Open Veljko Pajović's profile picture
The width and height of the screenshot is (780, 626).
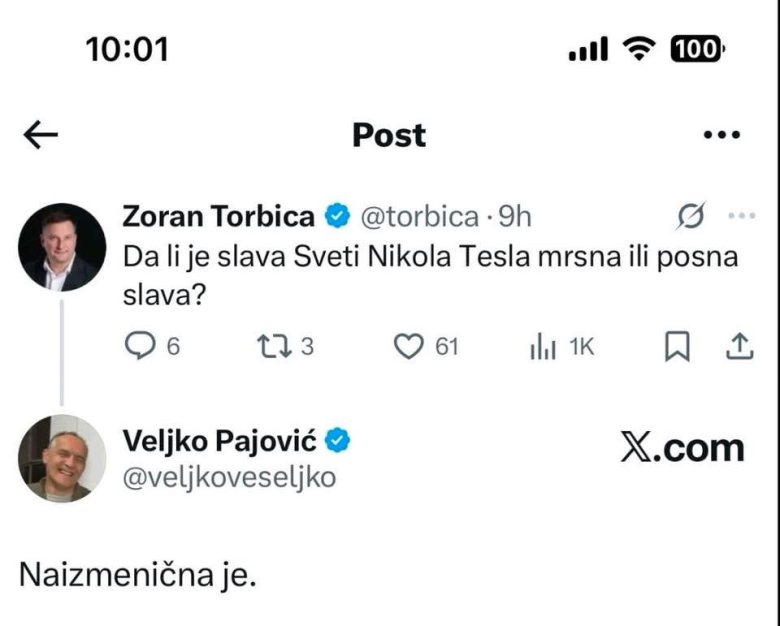(62, 458)
